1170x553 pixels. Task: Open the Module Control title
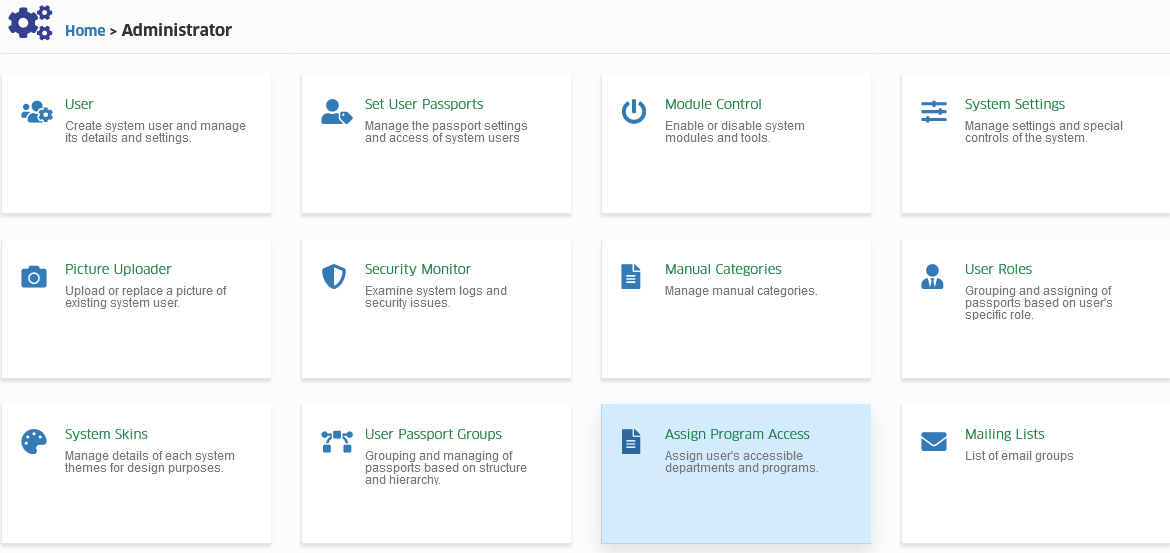click(713, 104)
